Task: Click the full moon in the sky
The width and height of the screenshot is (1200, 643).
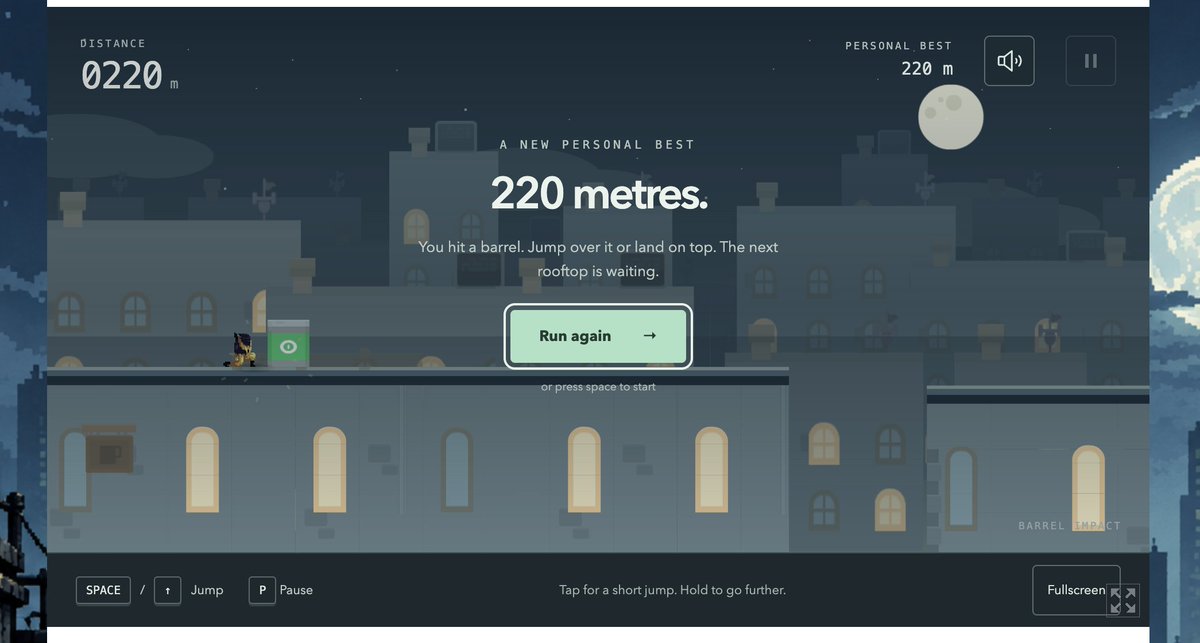Action: pos(951,117)
